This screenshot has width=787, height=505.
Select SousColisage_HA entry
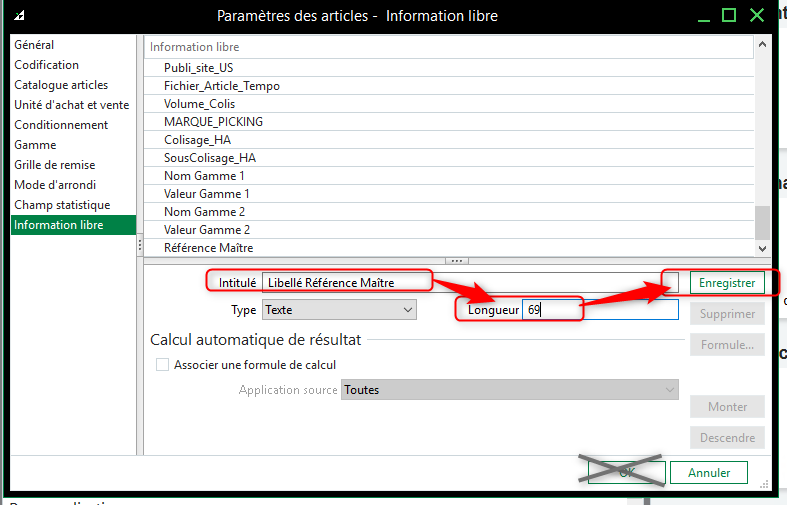click(449, 158)
